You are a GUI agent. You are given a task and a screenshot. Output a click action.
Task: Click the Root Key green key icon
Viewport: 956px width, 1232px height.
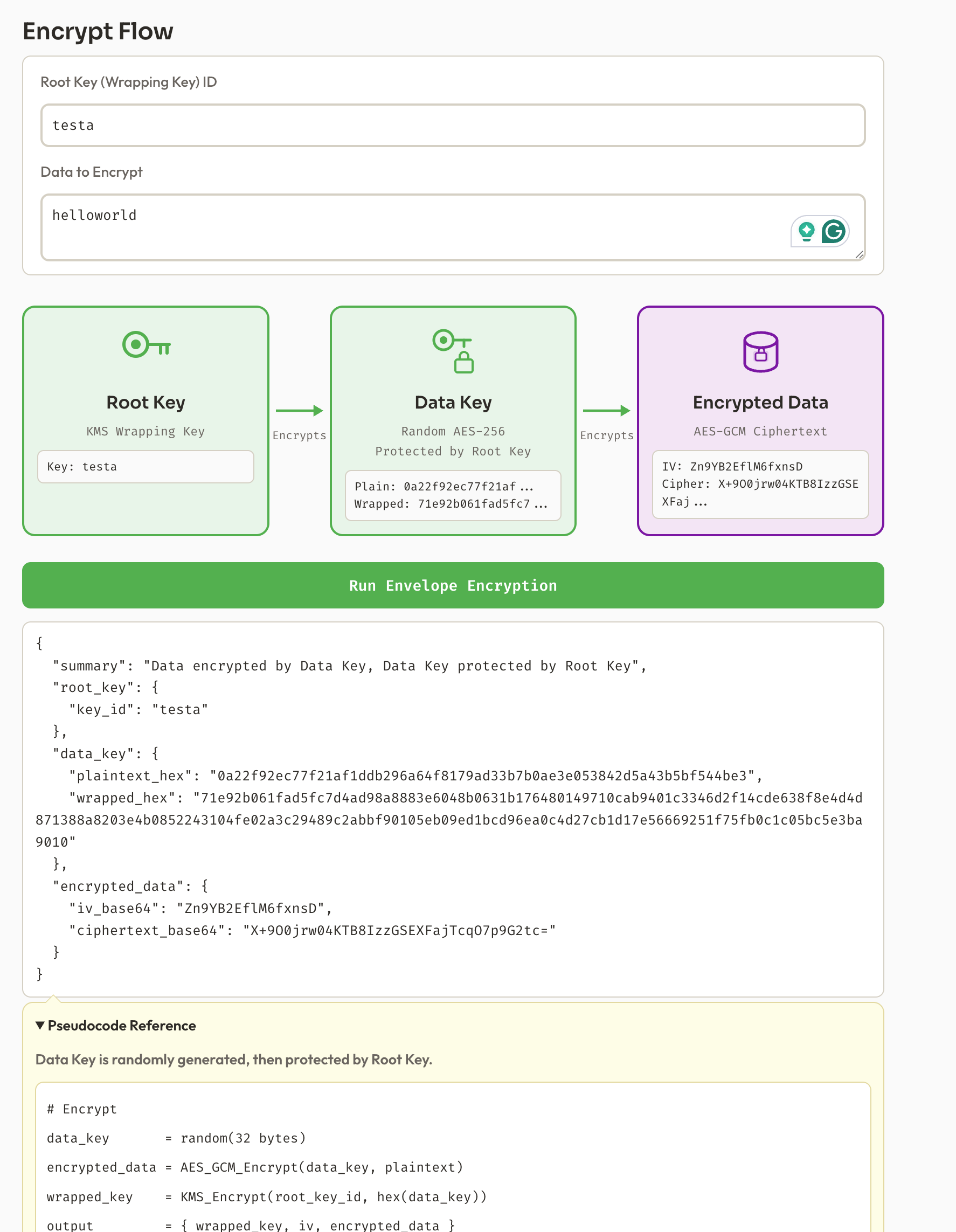[146, 345]
